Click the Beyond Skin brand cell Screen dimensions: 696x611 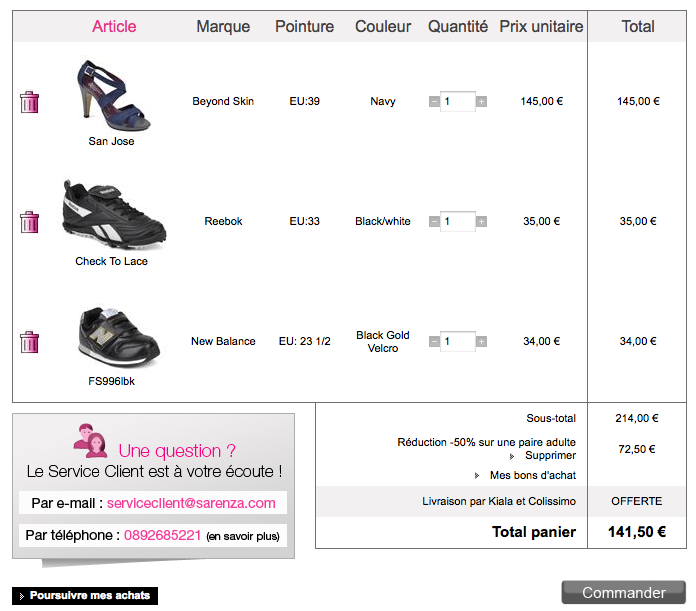coord(223,101)
